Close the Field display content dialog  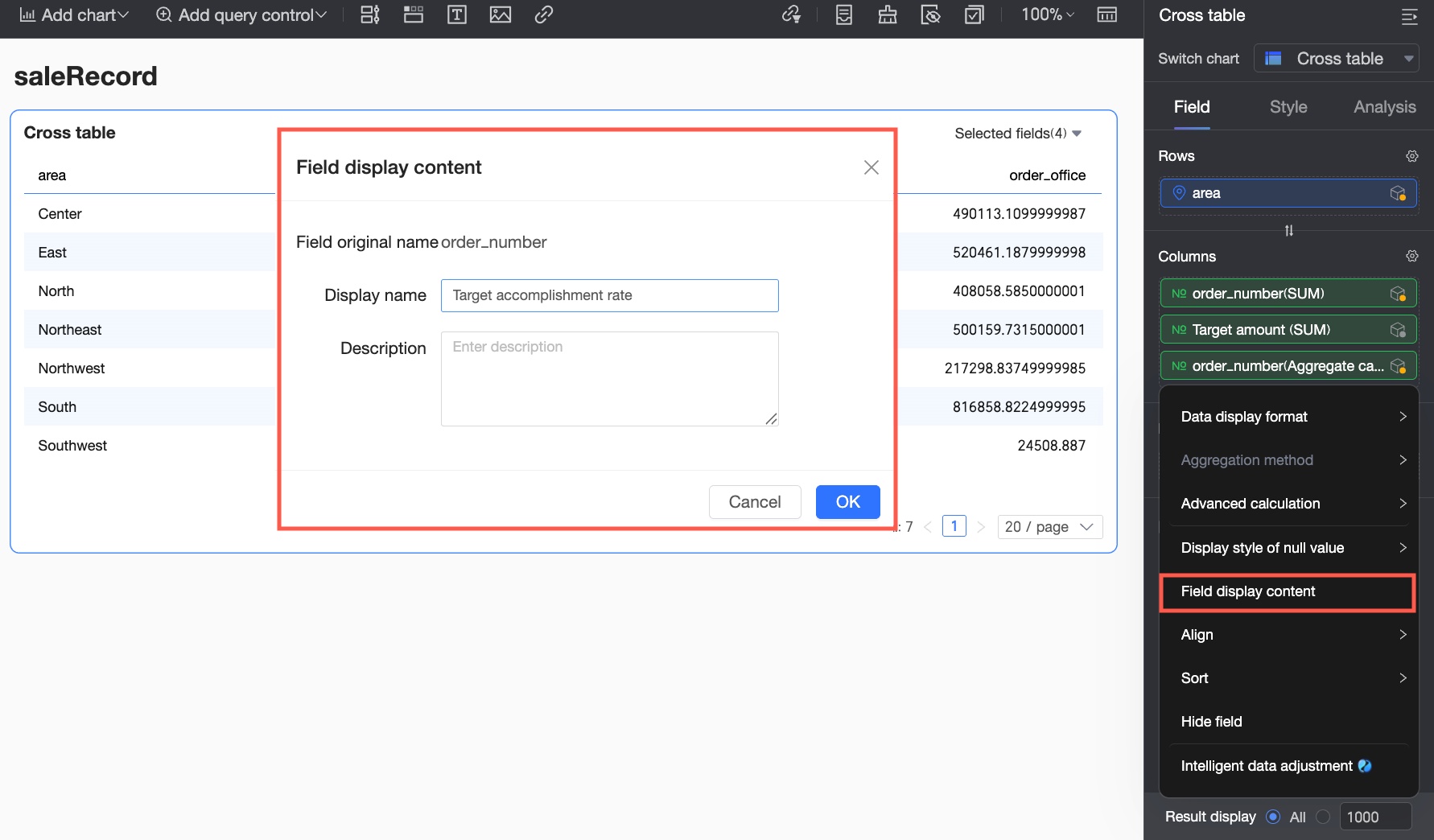pos(872,167)
